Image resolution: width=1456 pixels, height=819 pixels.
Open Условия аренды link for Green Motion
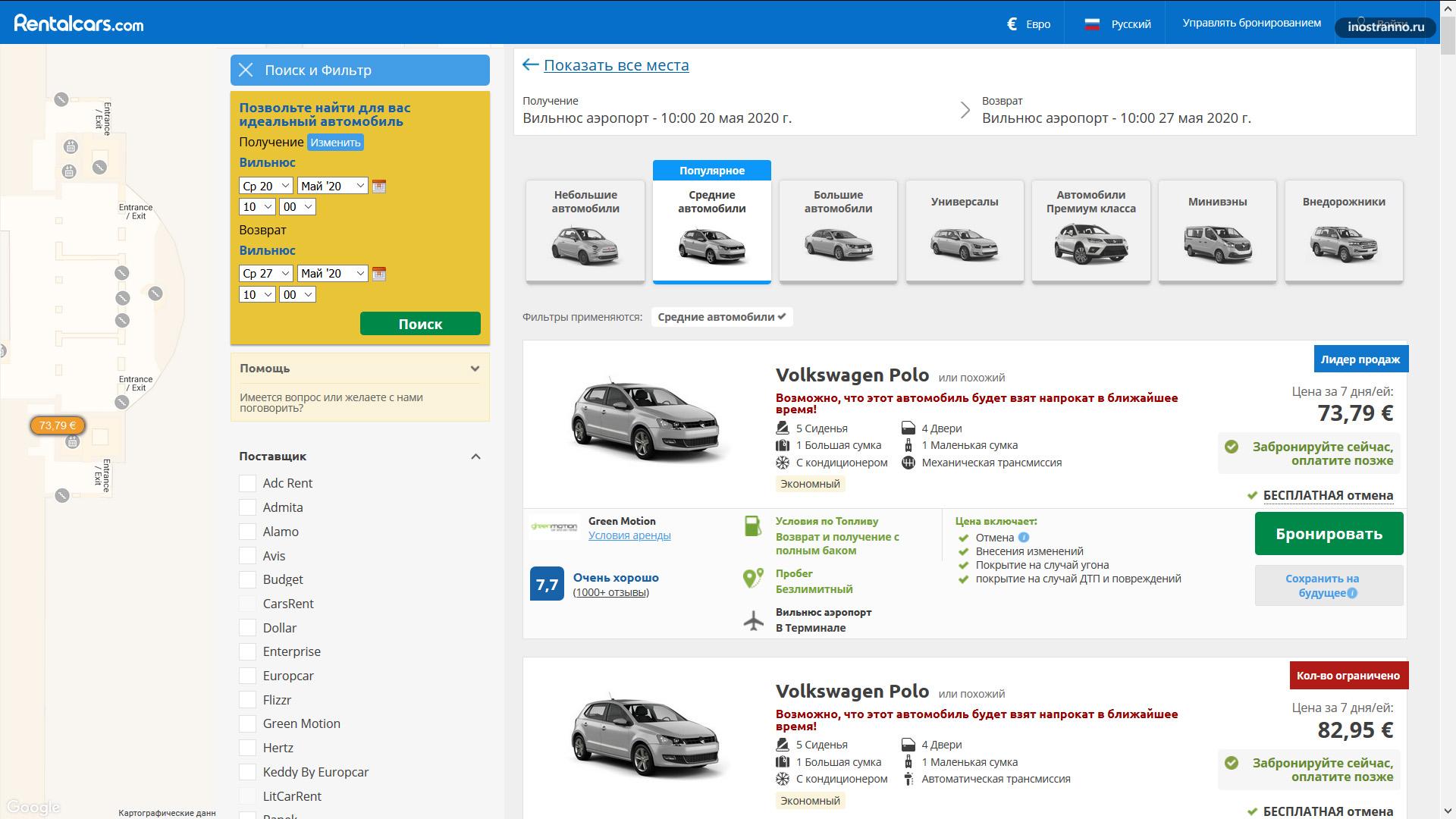[x=629, y=535]
